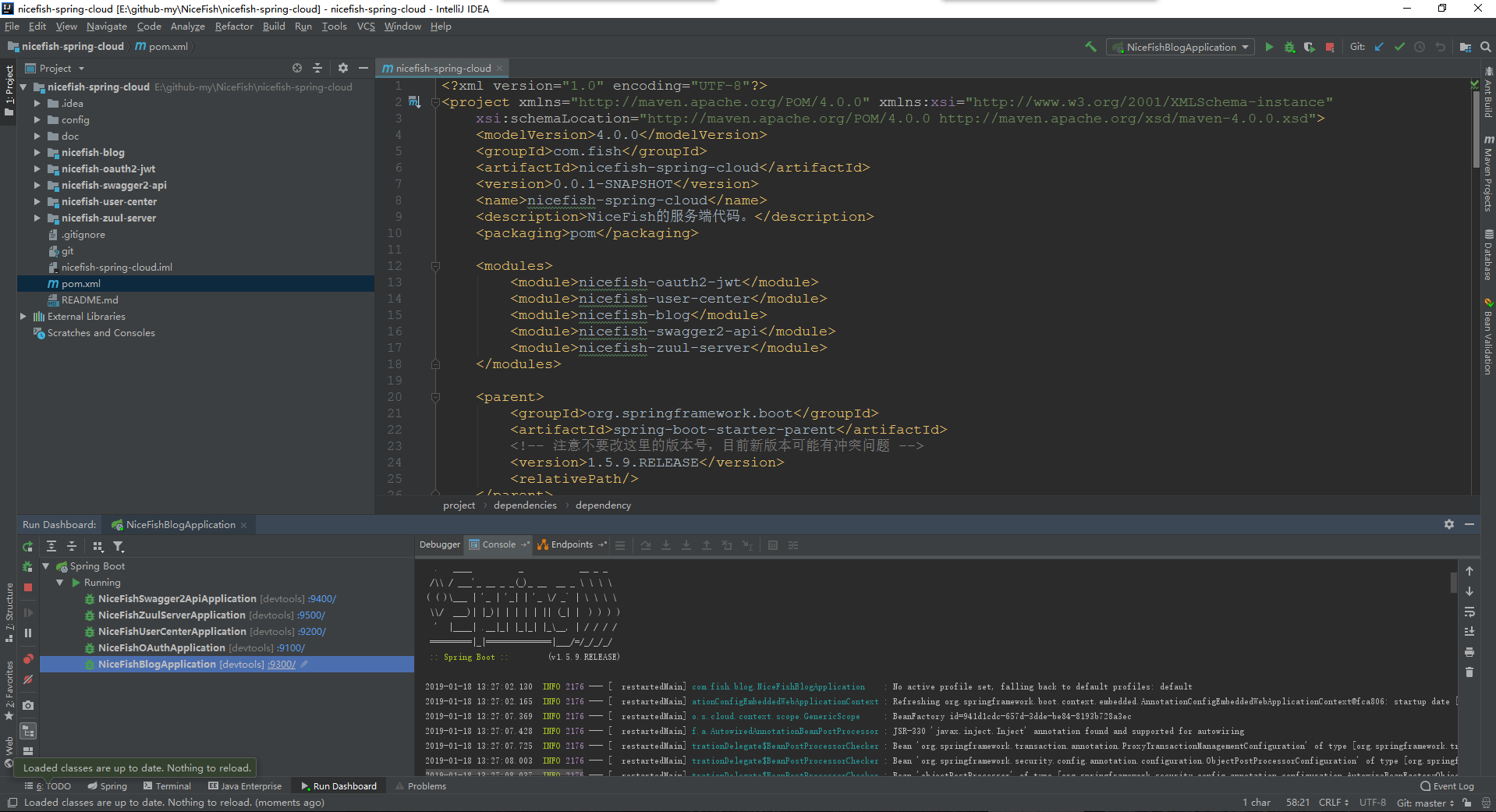
Task: Click the console print icon
Action: (1469, 652)
